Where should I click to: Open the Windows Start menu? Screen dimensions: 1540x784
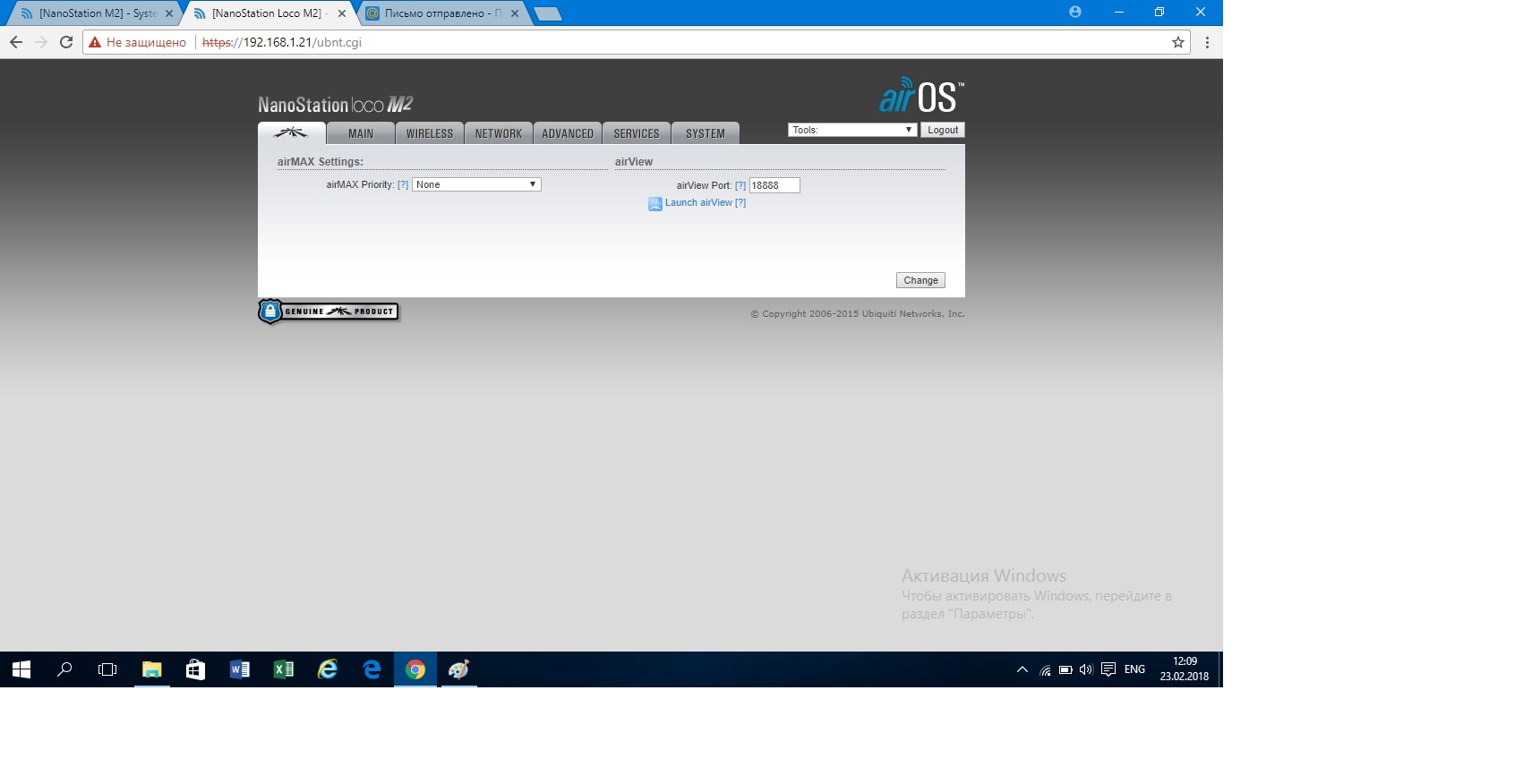coord(21,669)
